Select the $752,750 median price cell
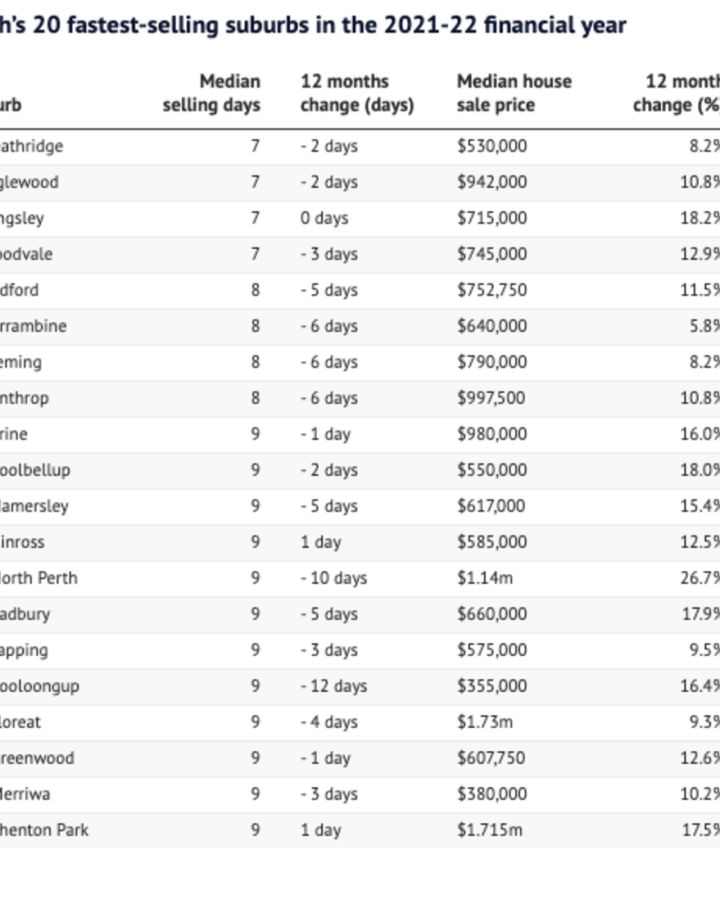This screenshot has width=720, height=900. click(x=492, y=290)
